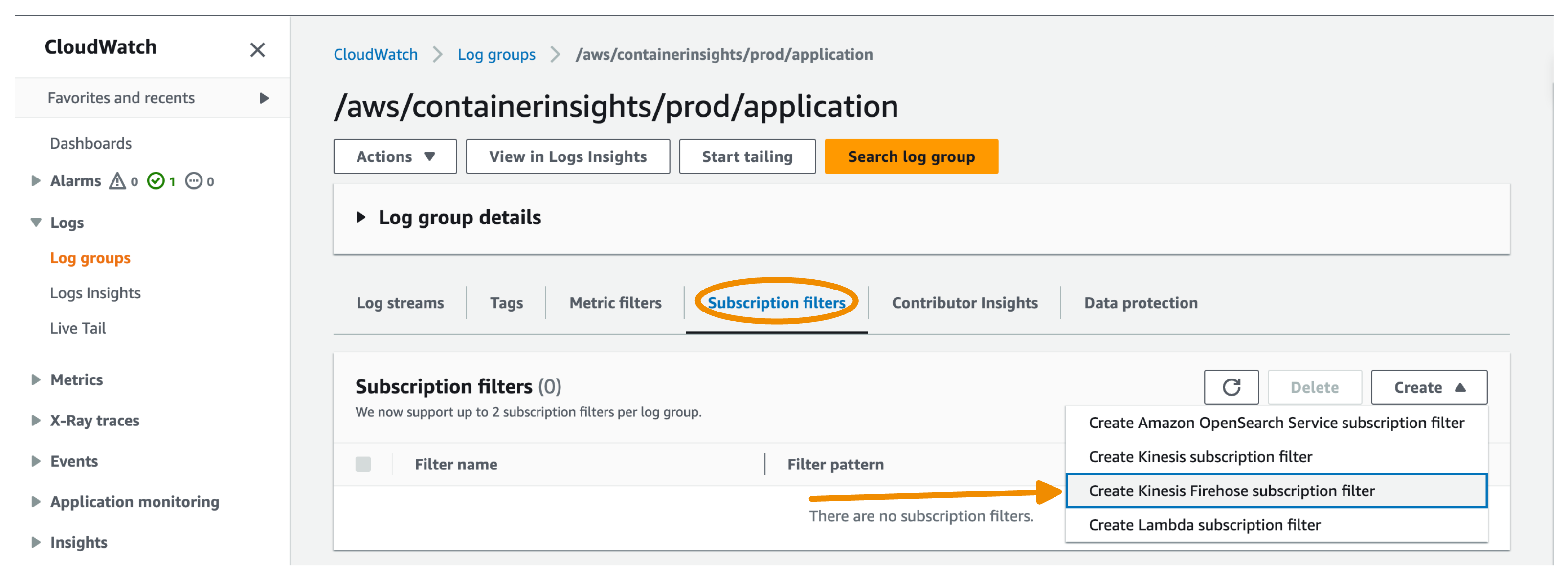This screenshot has height=580, width=1568.
Task: Expand Favorites and recents arrow
Action: tap(264, 98)
